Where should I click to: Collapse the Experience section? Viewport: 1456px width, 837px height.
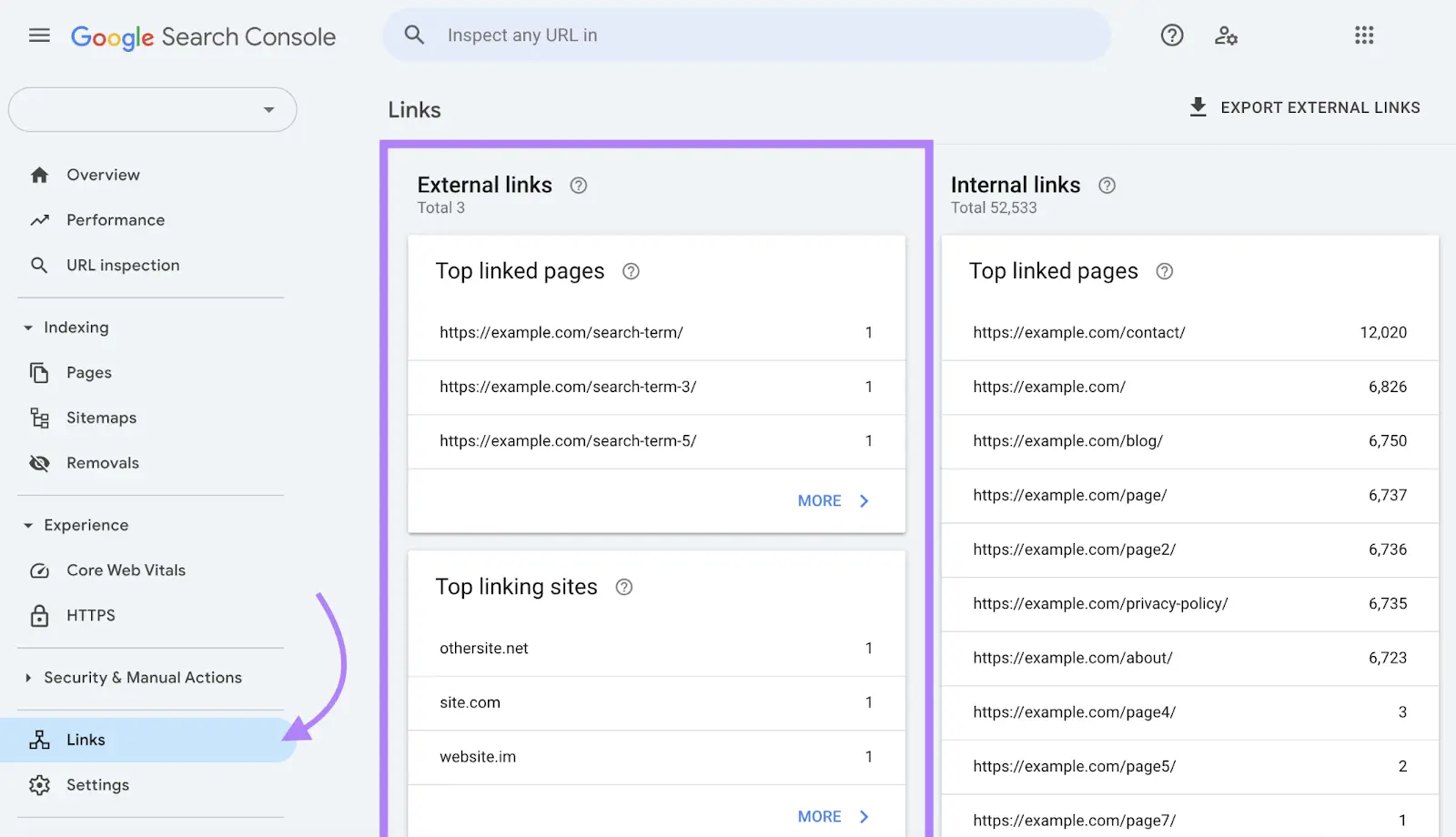[28, 526]
